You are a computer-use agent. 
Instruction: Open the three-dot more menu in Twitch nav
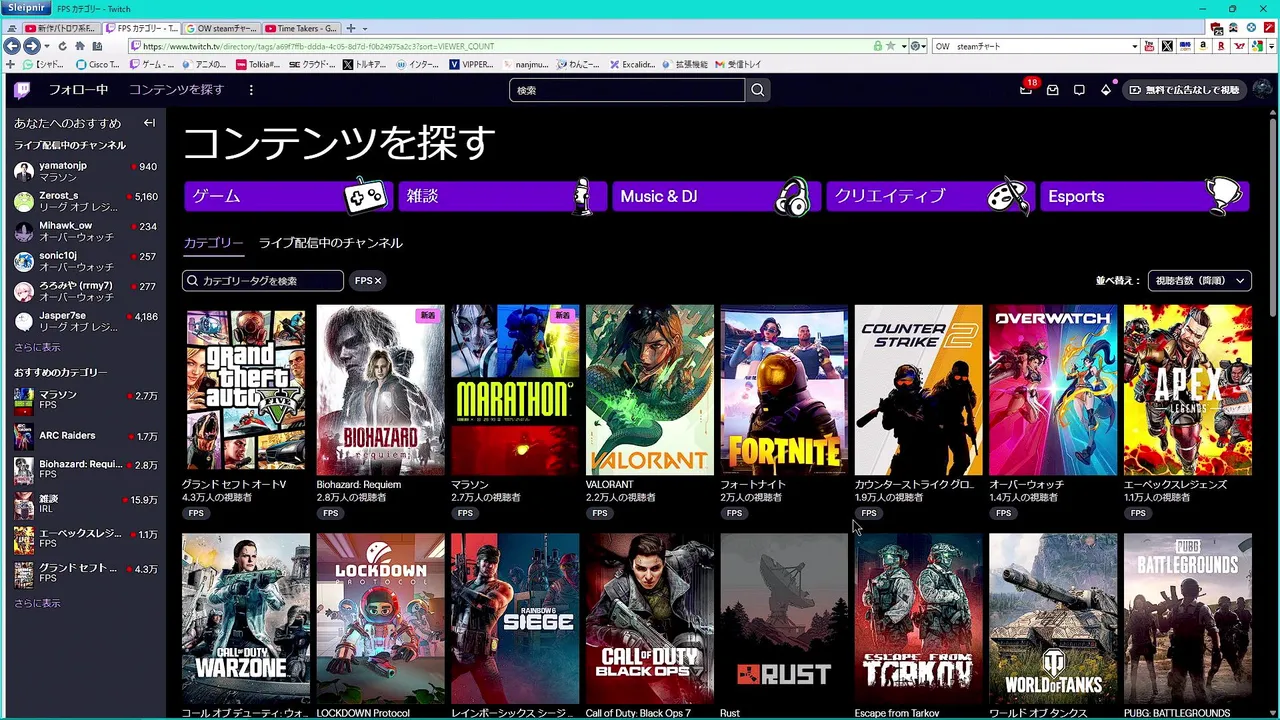tap(251, 90)
